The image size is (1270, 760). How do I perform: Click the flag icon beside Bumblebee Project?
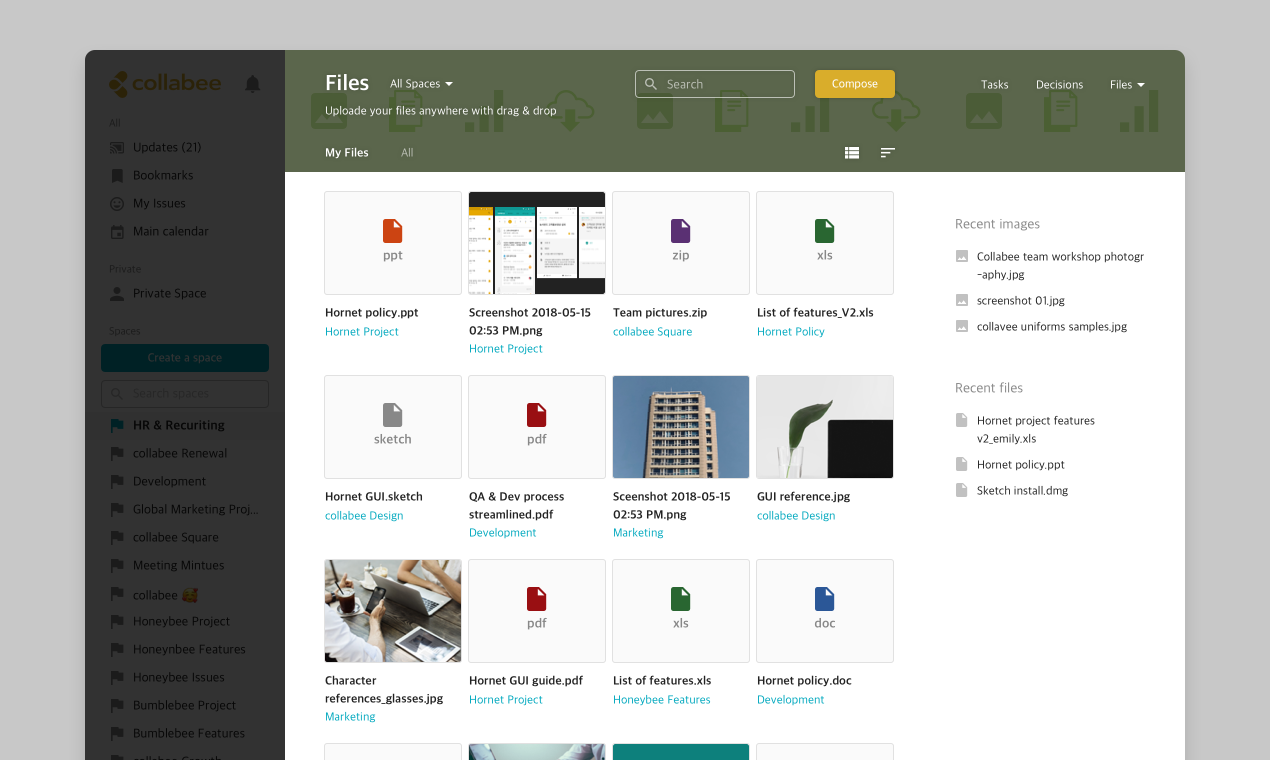117,705
